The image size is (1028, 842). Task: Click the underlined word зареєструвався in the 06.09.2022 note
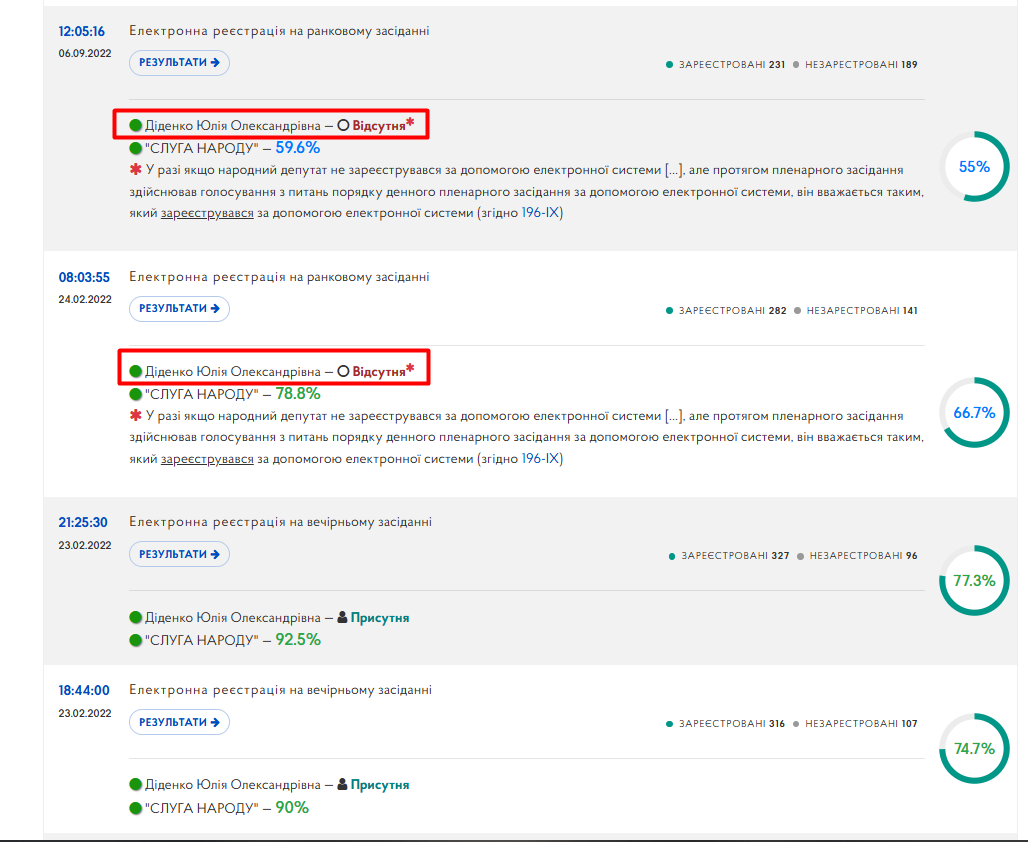(207, 214)
